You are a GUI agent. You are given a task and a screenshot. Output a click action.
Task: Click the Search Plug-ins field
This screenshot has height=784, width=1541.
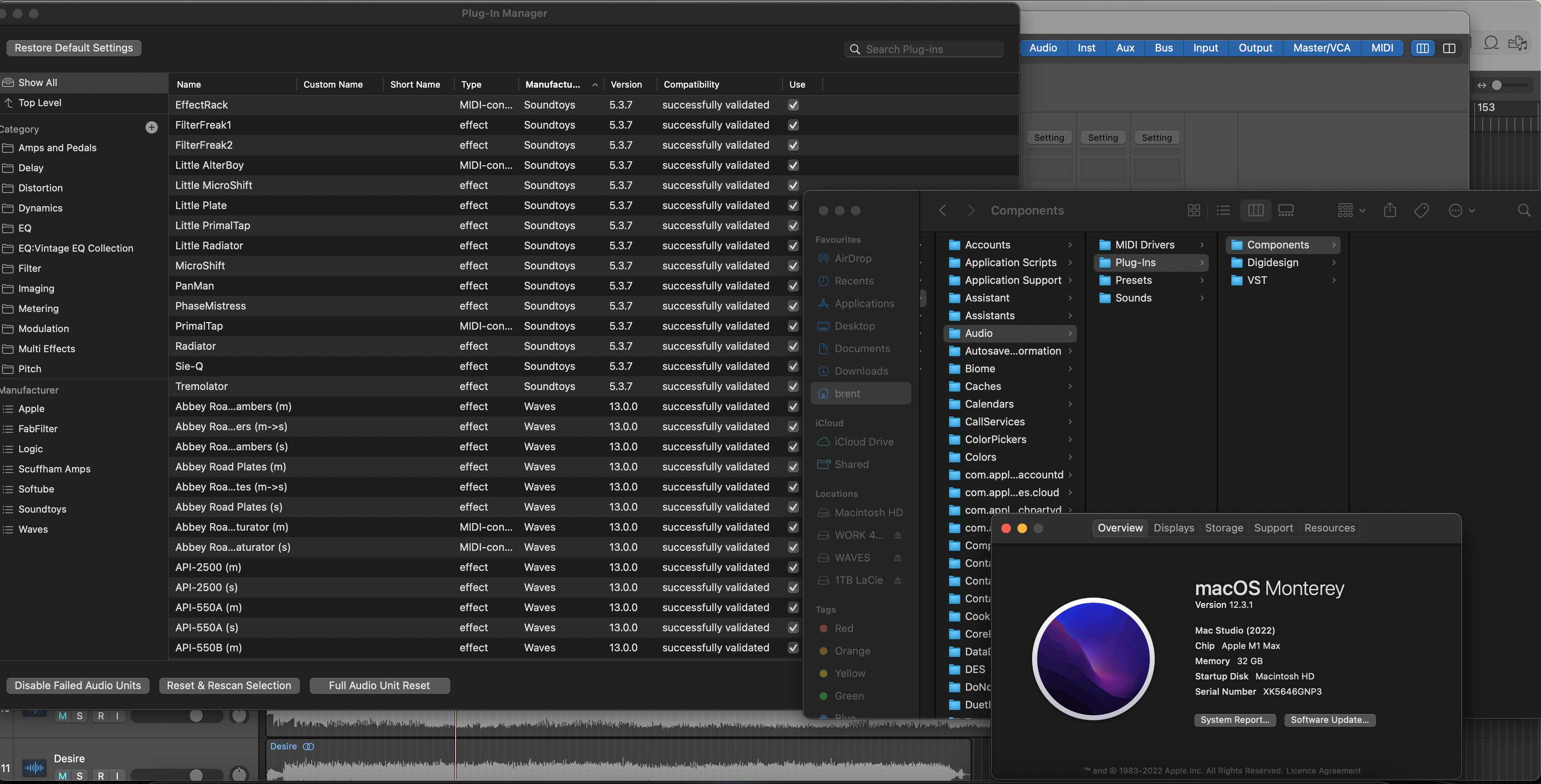(924, 49)
